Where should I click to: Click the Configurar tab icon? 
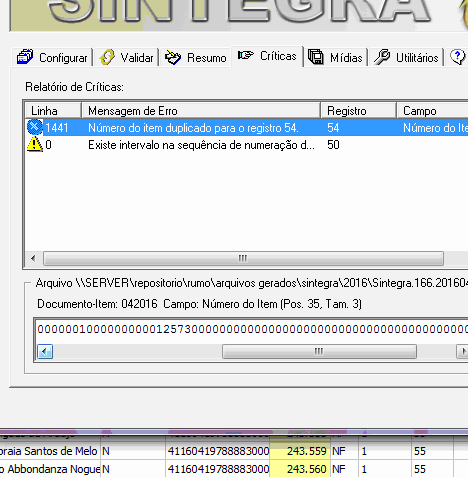pos(25,57)
